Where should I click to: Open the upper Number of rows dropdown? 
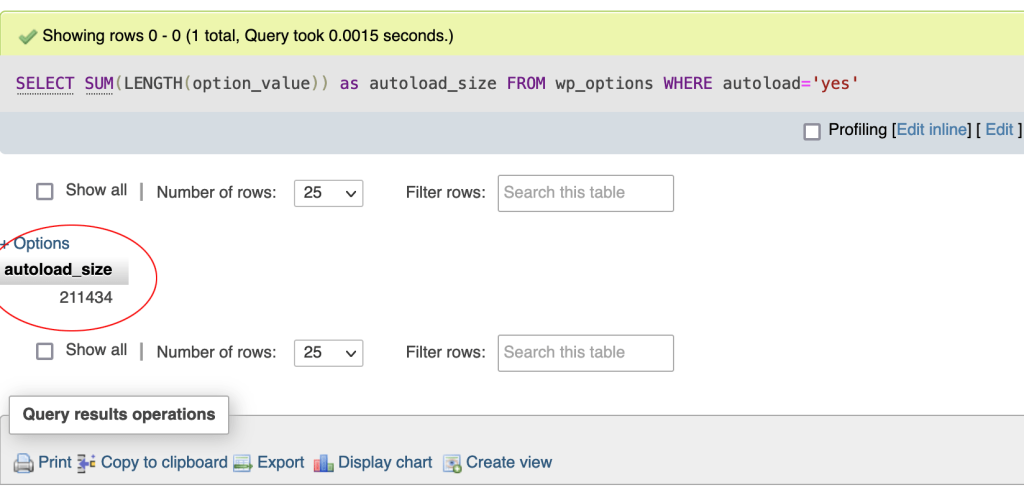(328, 193)
